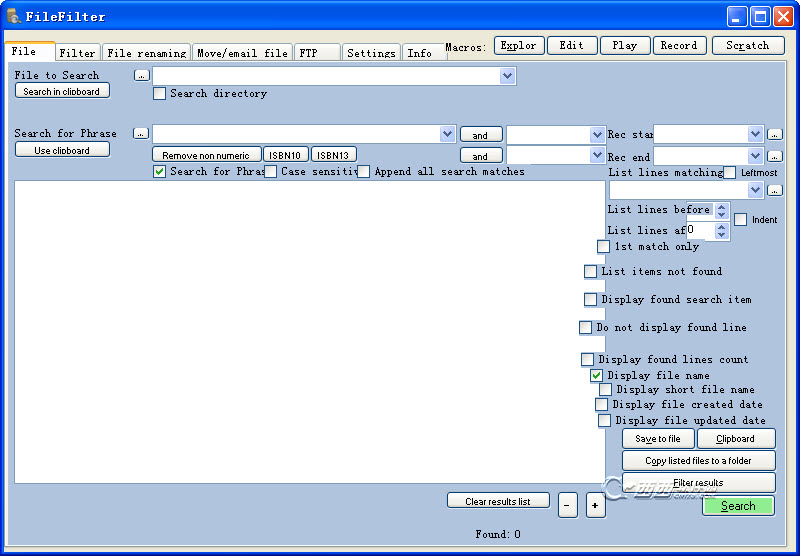Click the Clear results list button
800x556 pixels.
click(x=498, y=501)
